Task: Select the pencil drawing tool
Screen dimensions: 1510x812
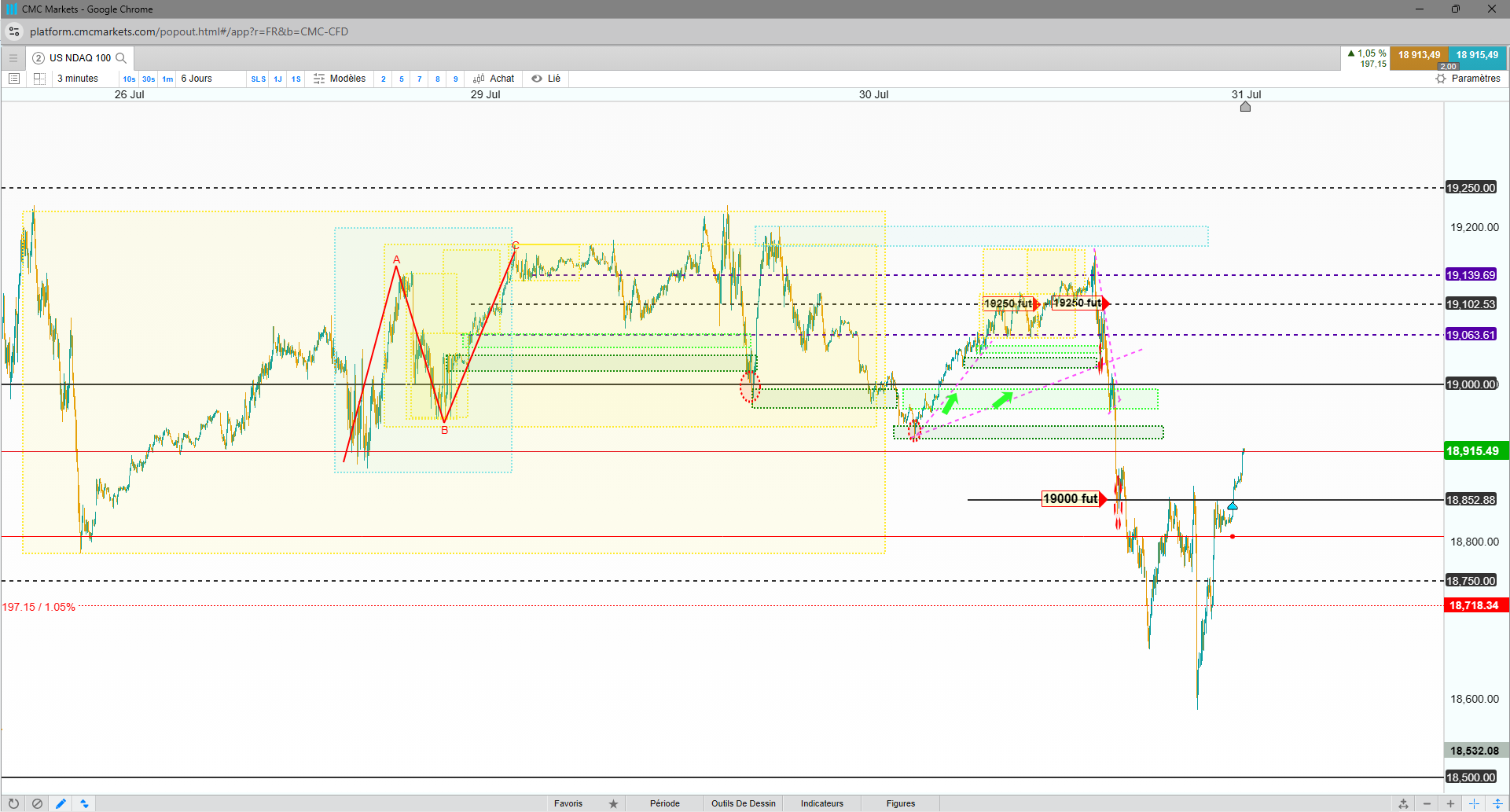Action: click(61, 803)
